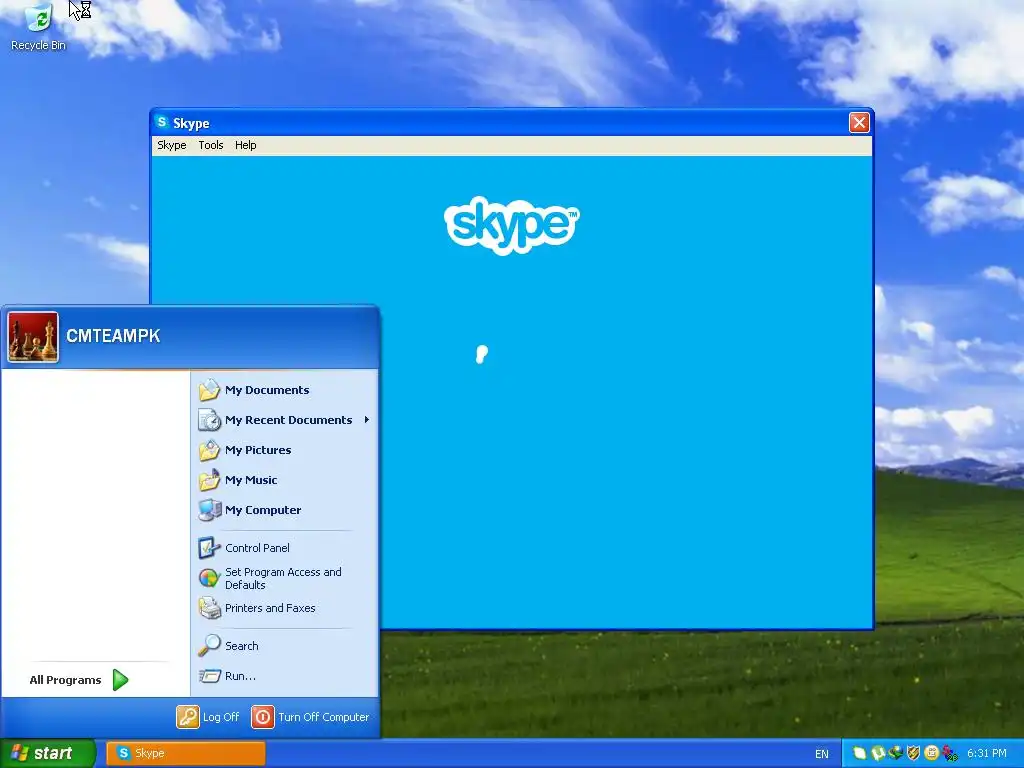Click the 6:31 PM system clock

987,754
